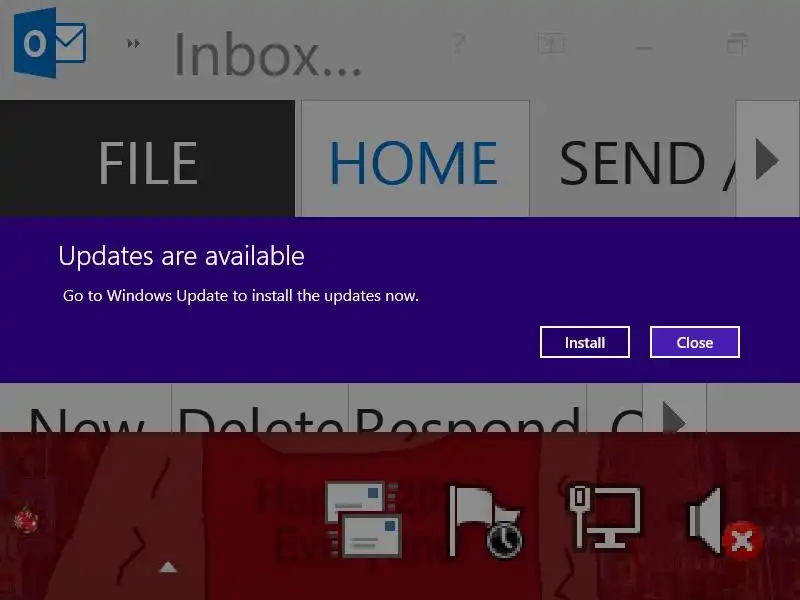Open the Respond ribbon group
Image resolution: width=800 pixels, height=600 pixels.
point(467,408)
